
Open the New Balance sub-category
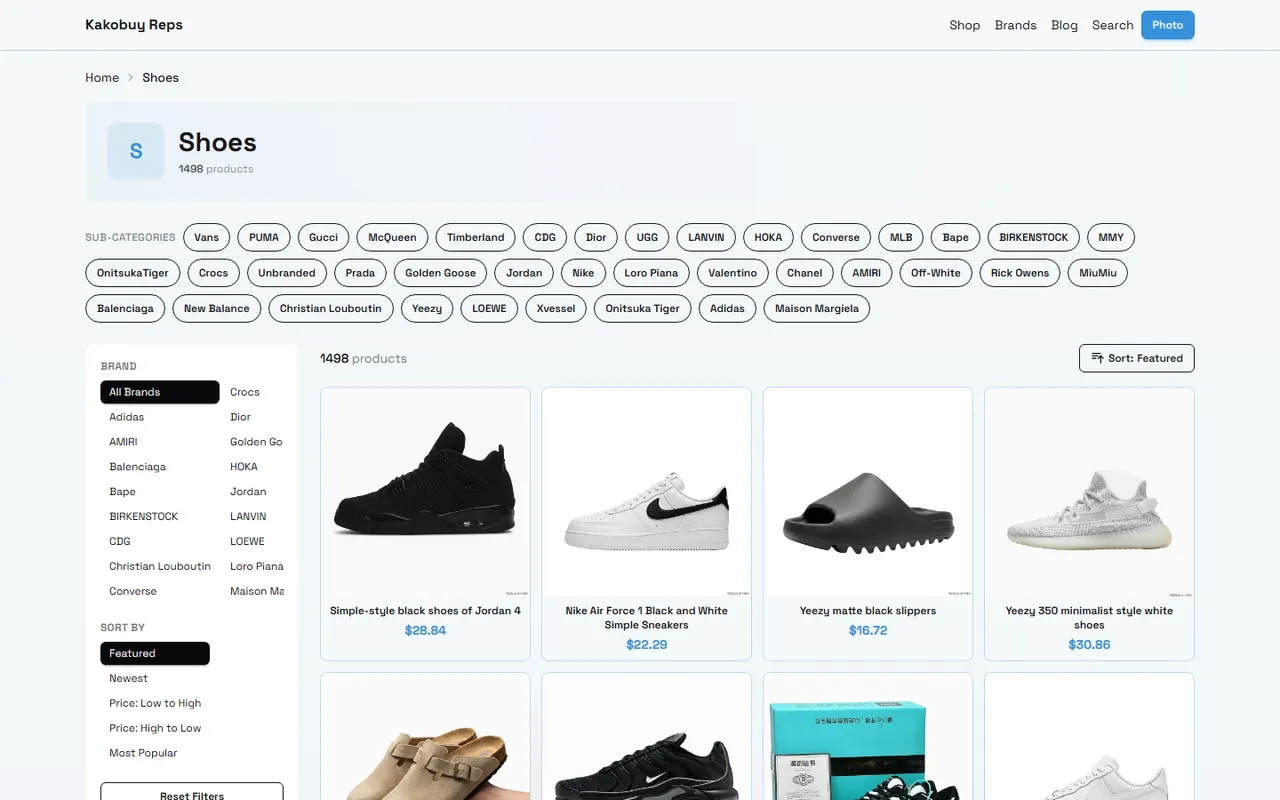coord(216,309)
